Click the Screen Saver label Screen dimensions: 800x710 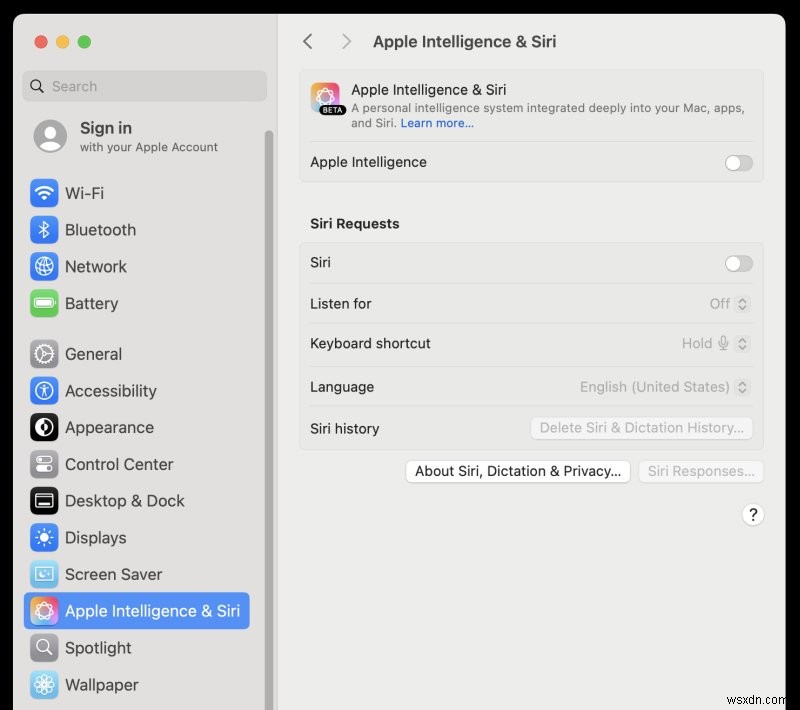(114, 574)
